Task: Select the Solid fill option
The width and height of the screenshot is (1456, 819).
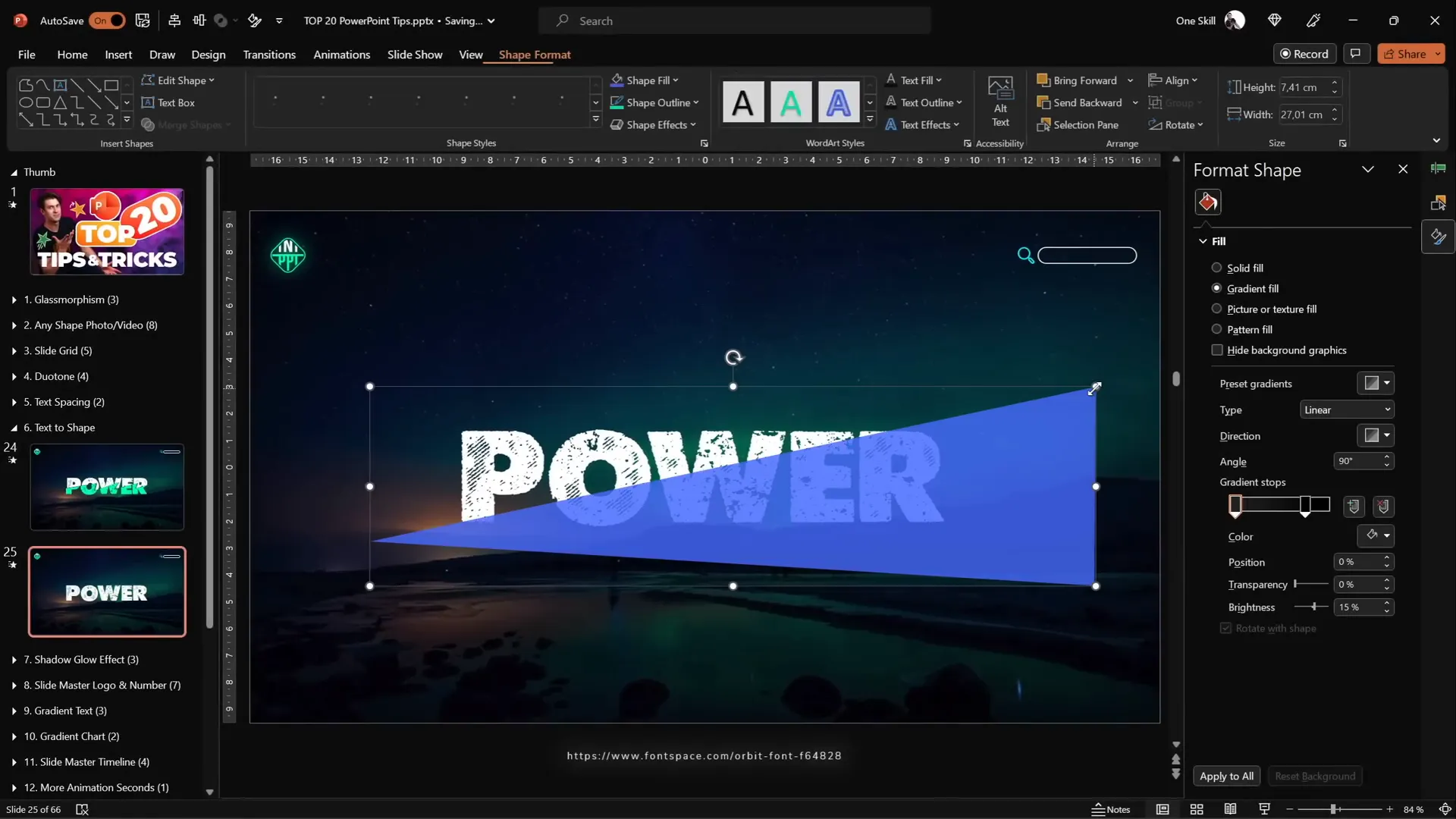Action: click(1216, 268)
